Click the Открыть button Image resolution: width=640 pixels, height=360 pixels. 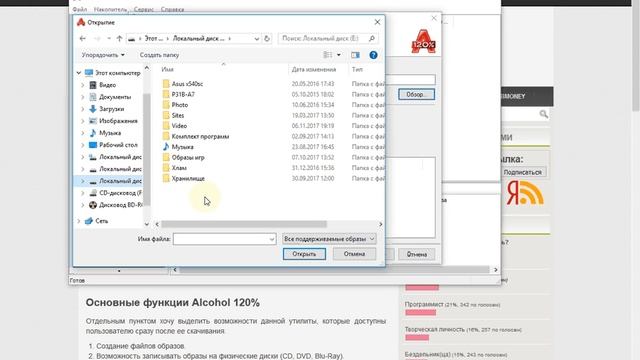304,254
